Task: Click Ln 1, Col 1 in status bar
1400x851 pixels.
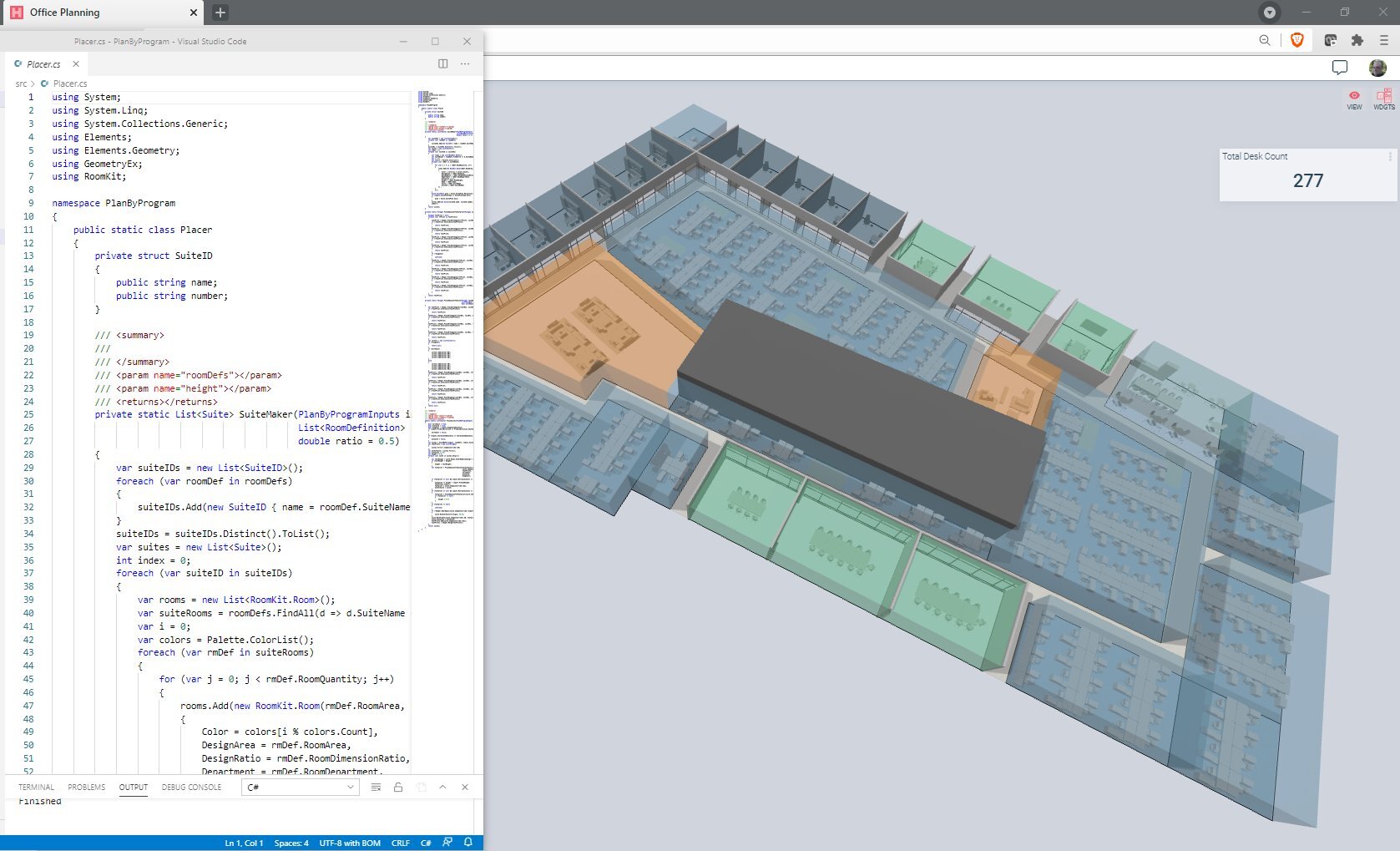Action: (x=244, y=843)
